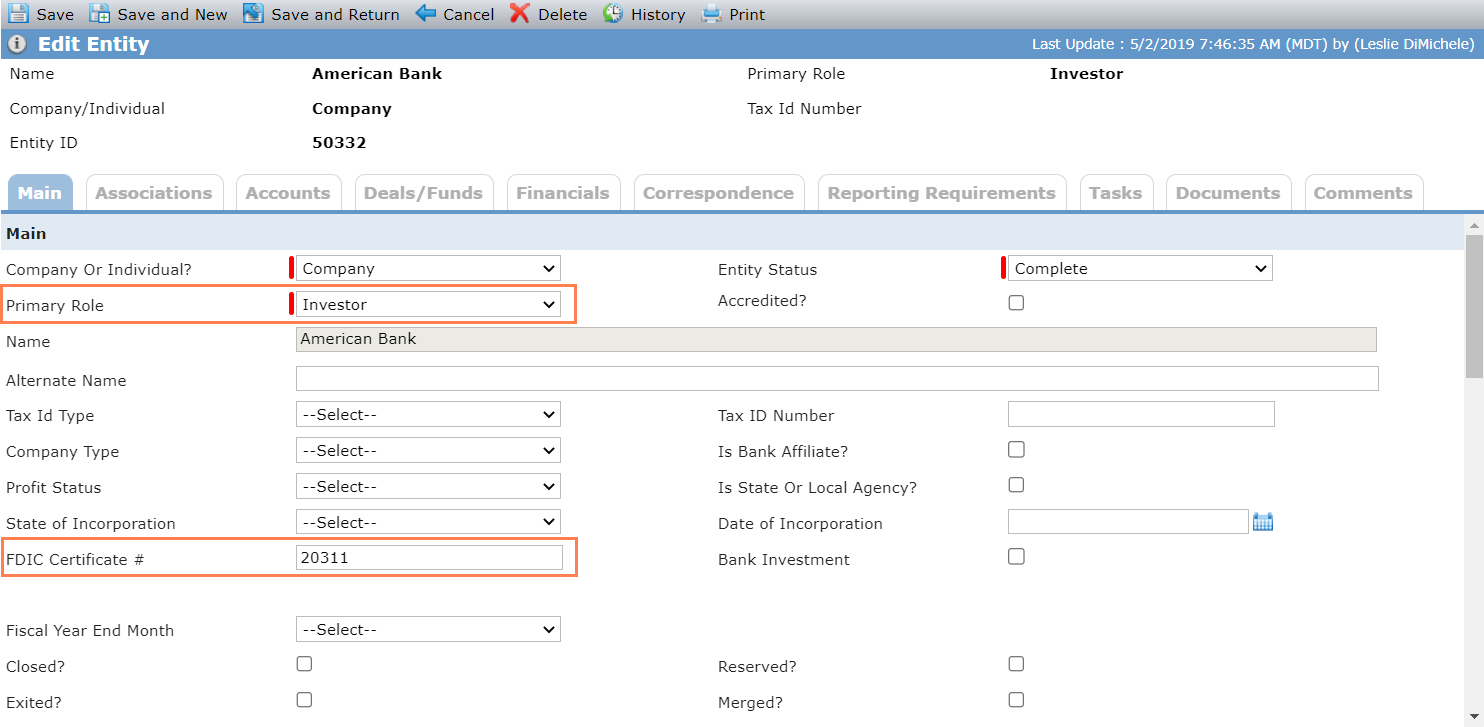The image size is (1484, 727).
Task: Click the red Delete X icon
Action: (520, 13)
